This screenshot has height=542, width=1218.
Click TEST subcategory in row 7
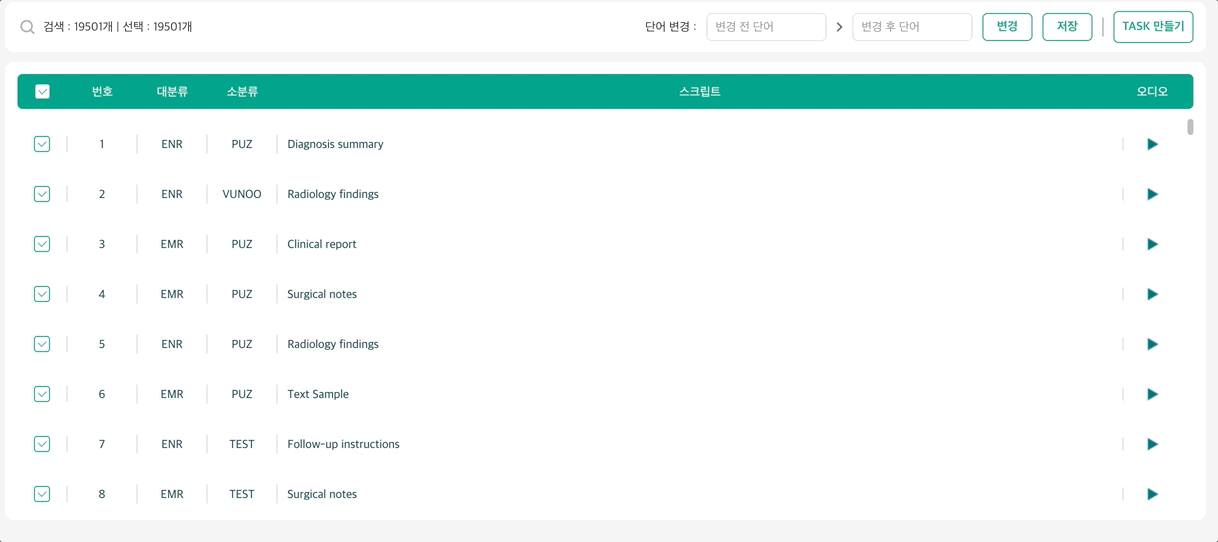(x=242, y=444)
